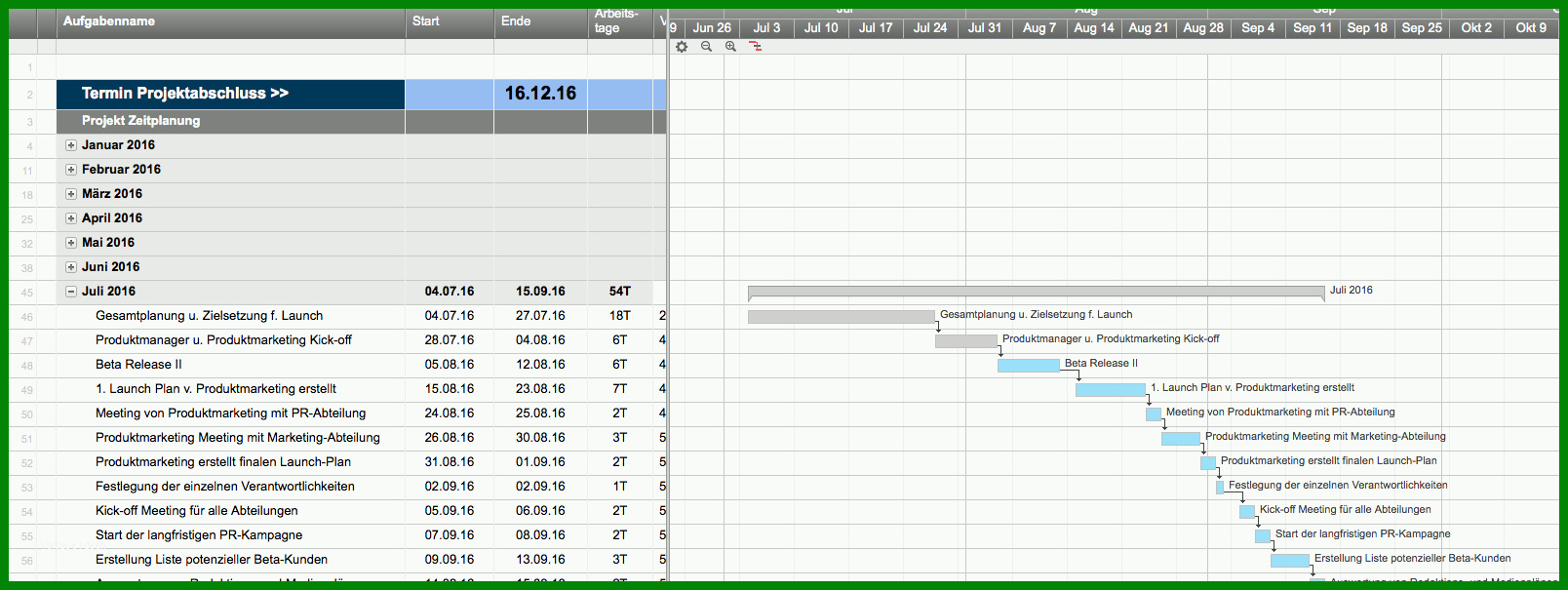Select the Arbeitstage column header
Image resolution: width=1568 pixels, height=590 pixels.
pyautogui.click(x=620, y=22)
